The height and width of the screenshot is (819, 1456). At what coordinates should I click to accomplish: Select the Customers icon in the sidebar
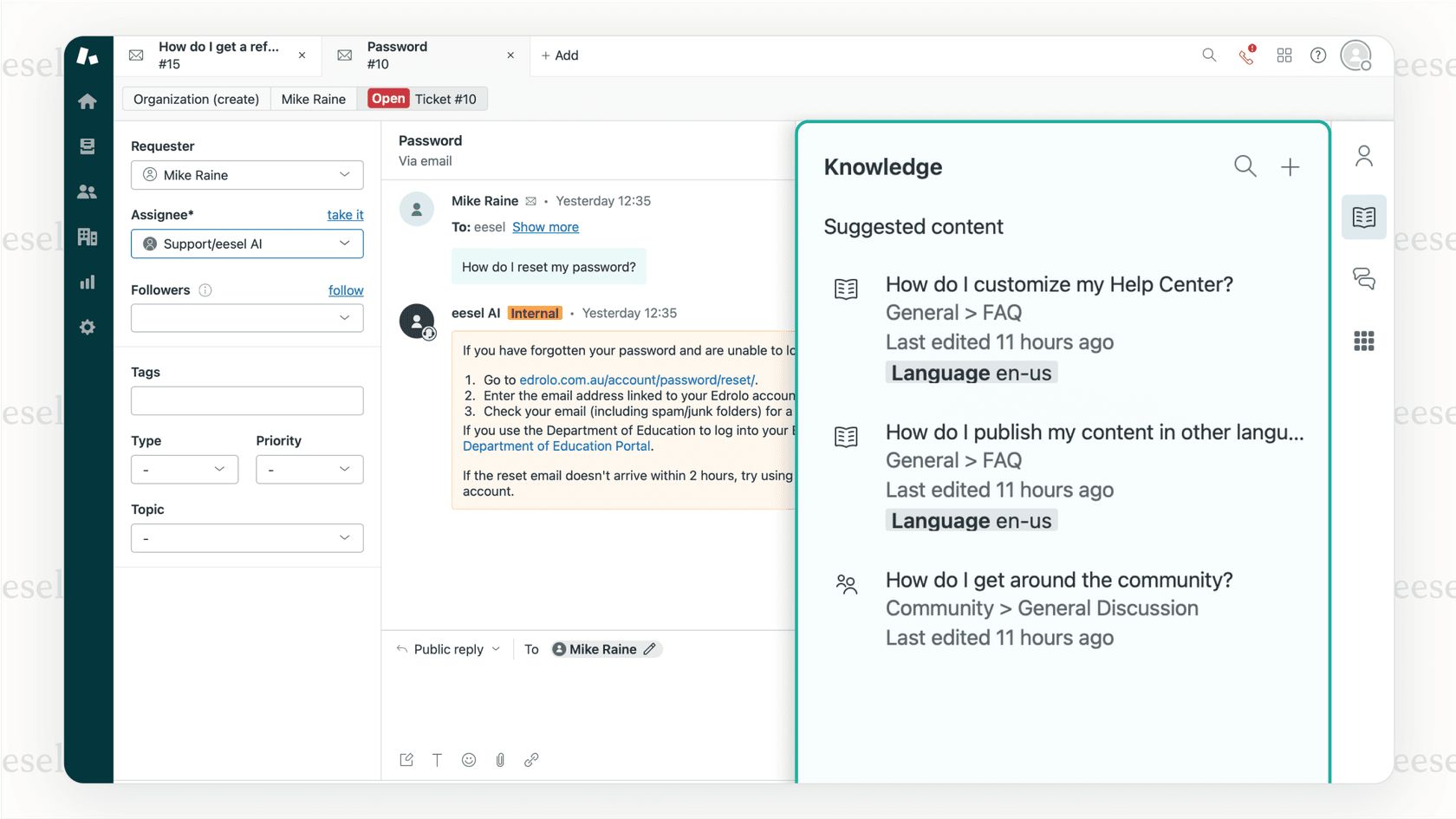pos(88,192)
